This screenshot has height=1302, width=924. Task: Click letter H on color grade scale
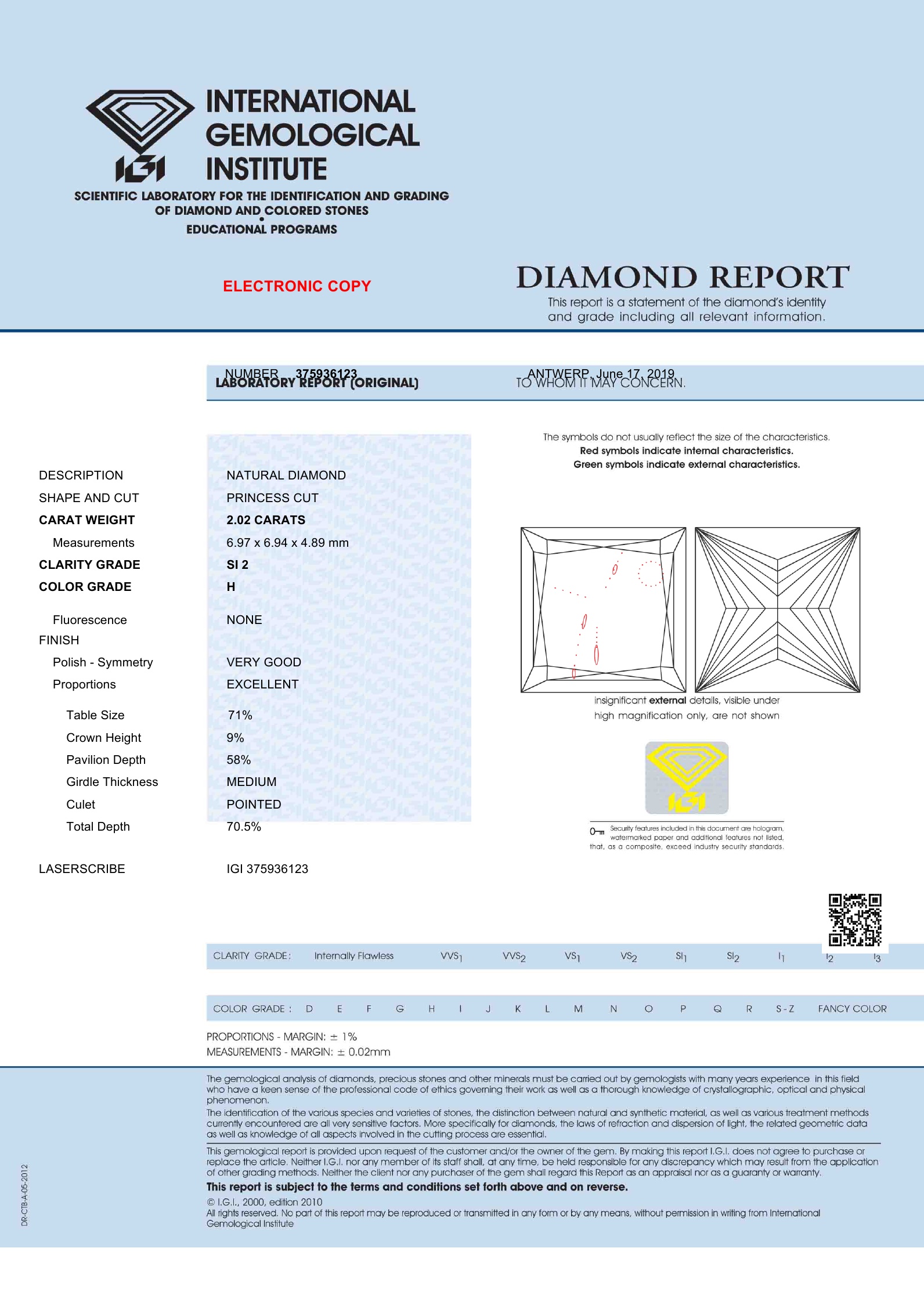431,1009
